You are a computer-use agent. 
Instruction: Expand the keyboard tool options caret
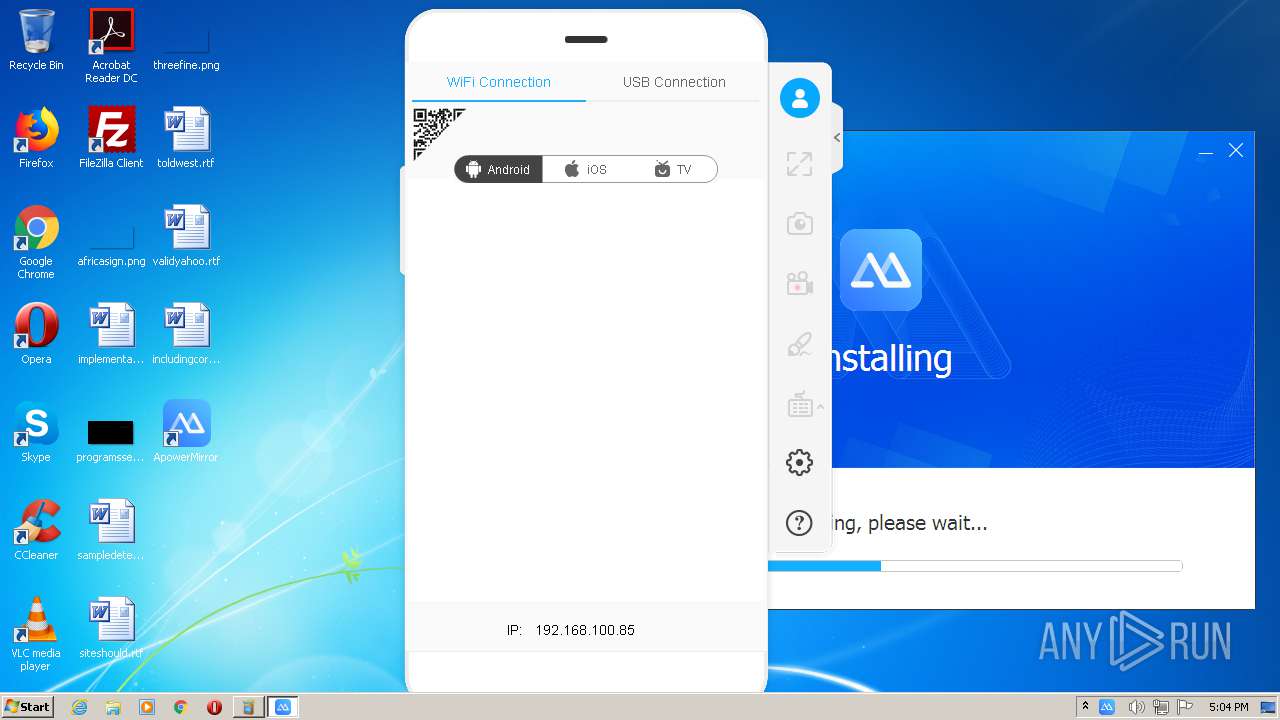point(820,407)
